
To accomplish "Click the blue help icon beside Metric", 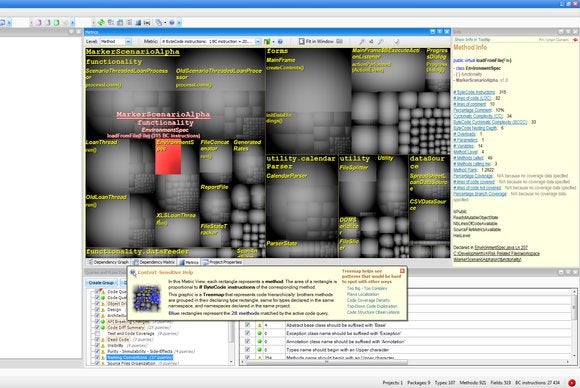I will 280,41.
